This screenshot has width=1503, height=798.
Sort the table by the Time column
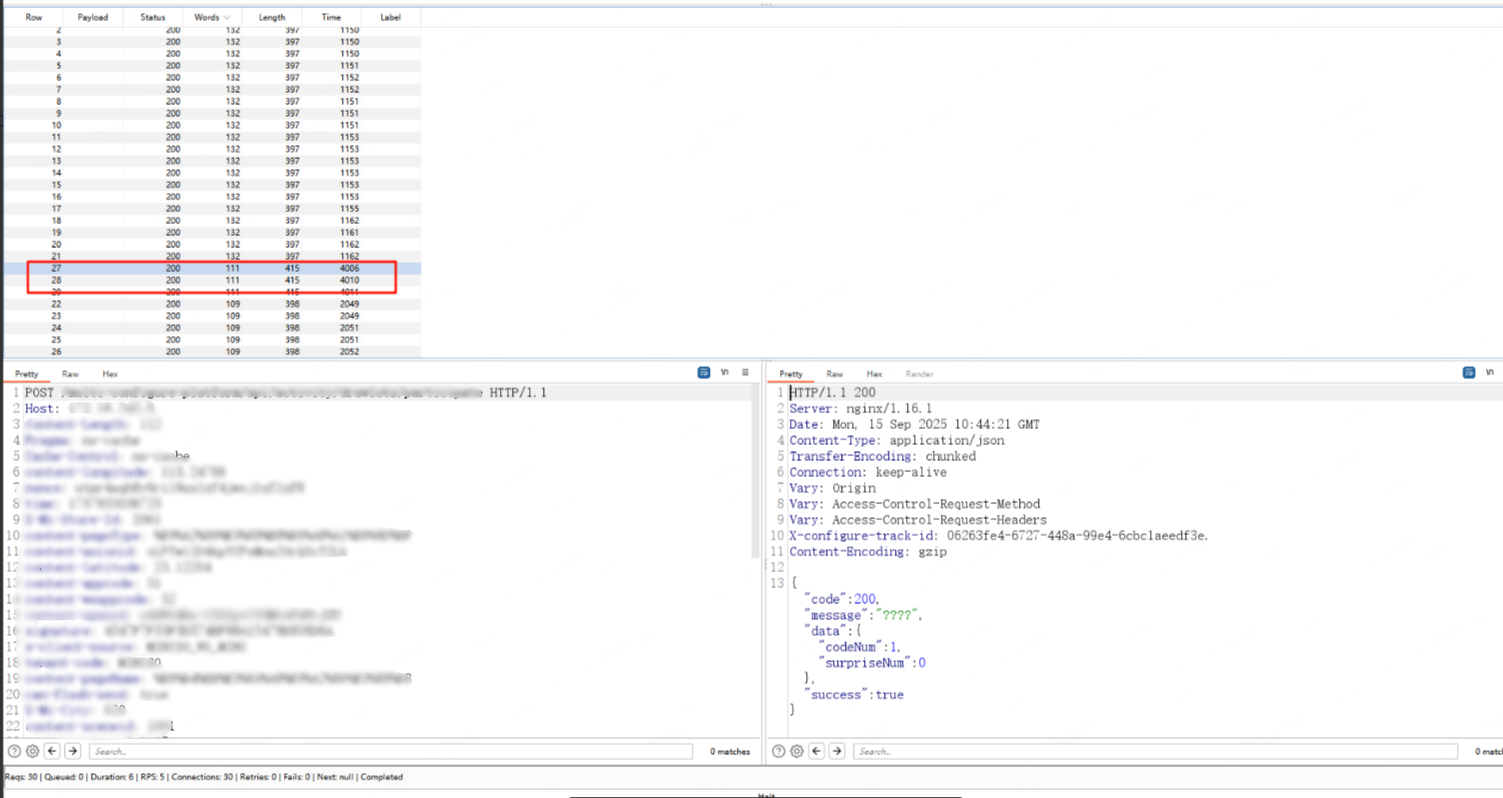coord(331,17)
